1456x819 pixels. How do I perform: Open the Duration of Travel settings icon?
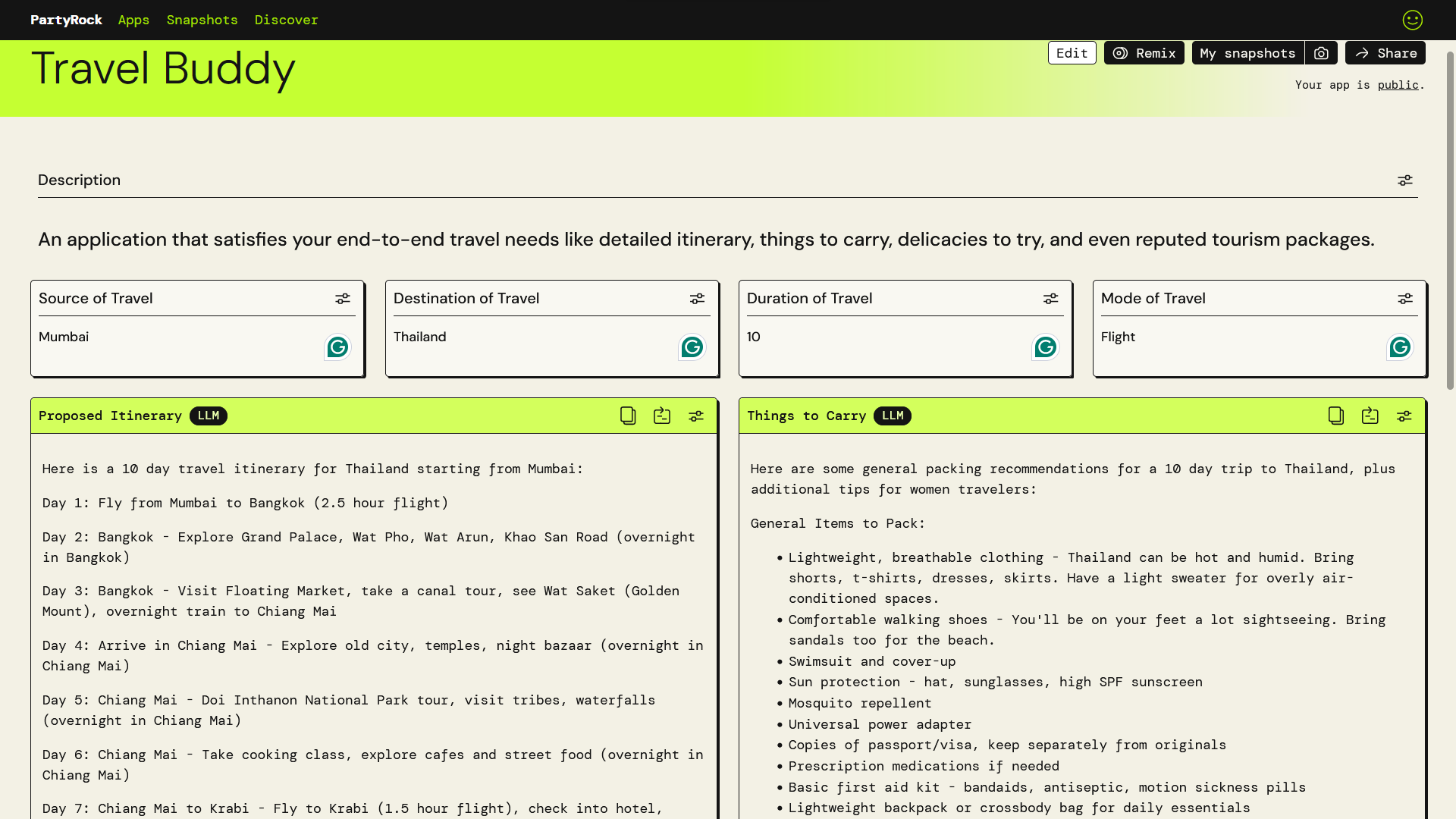1050,299
